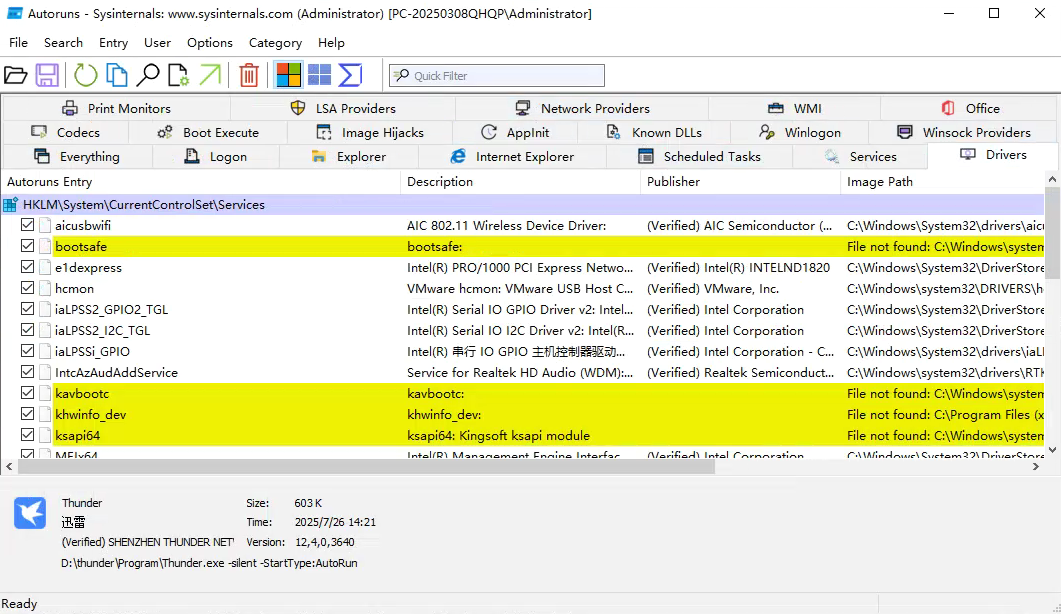This screenshot has height=614, width=1061.
Task: Open the Options menu
Action: pos(209,43)
